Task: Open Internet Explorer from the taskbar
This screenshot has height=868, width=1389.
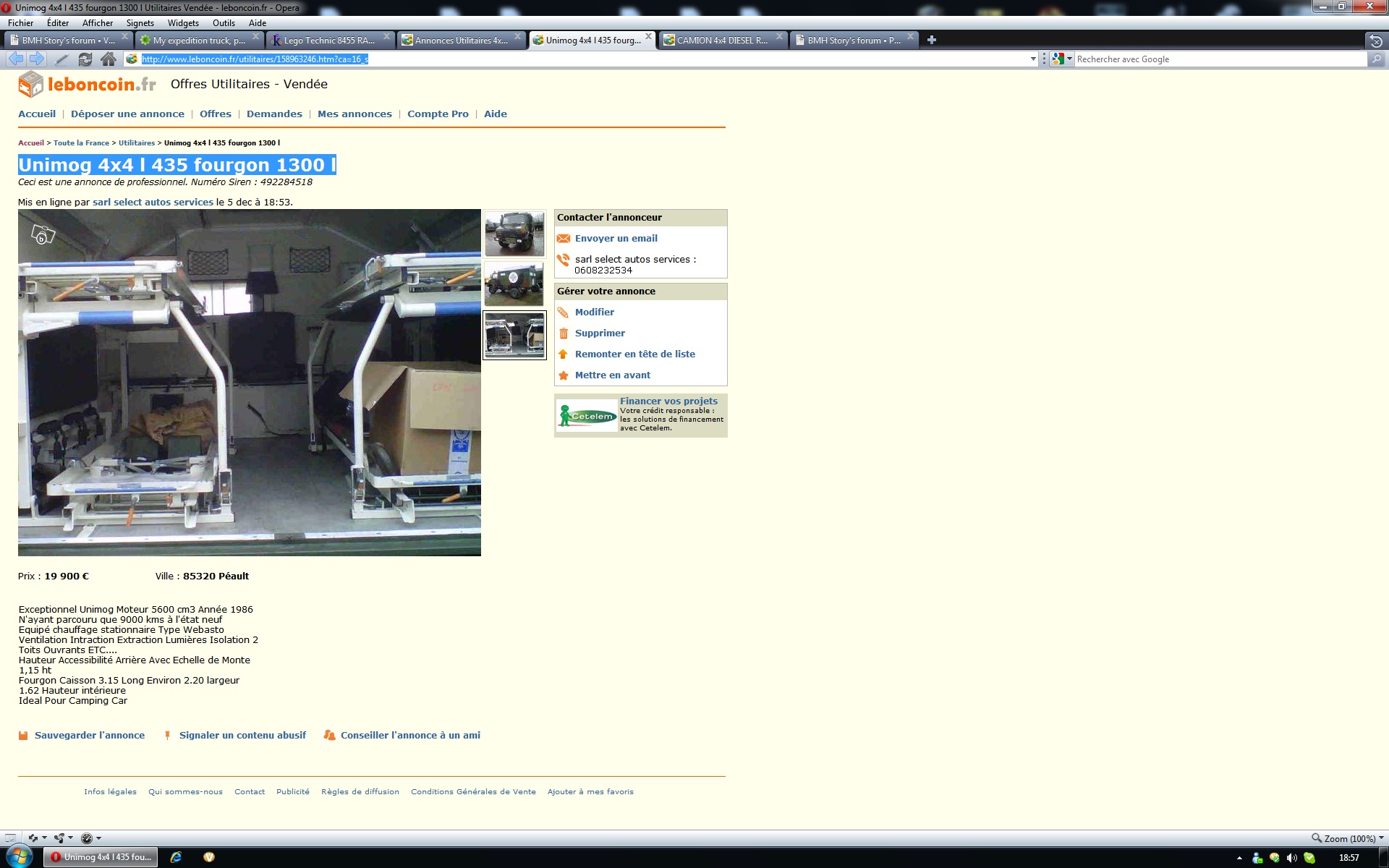Action: point(176,857)
